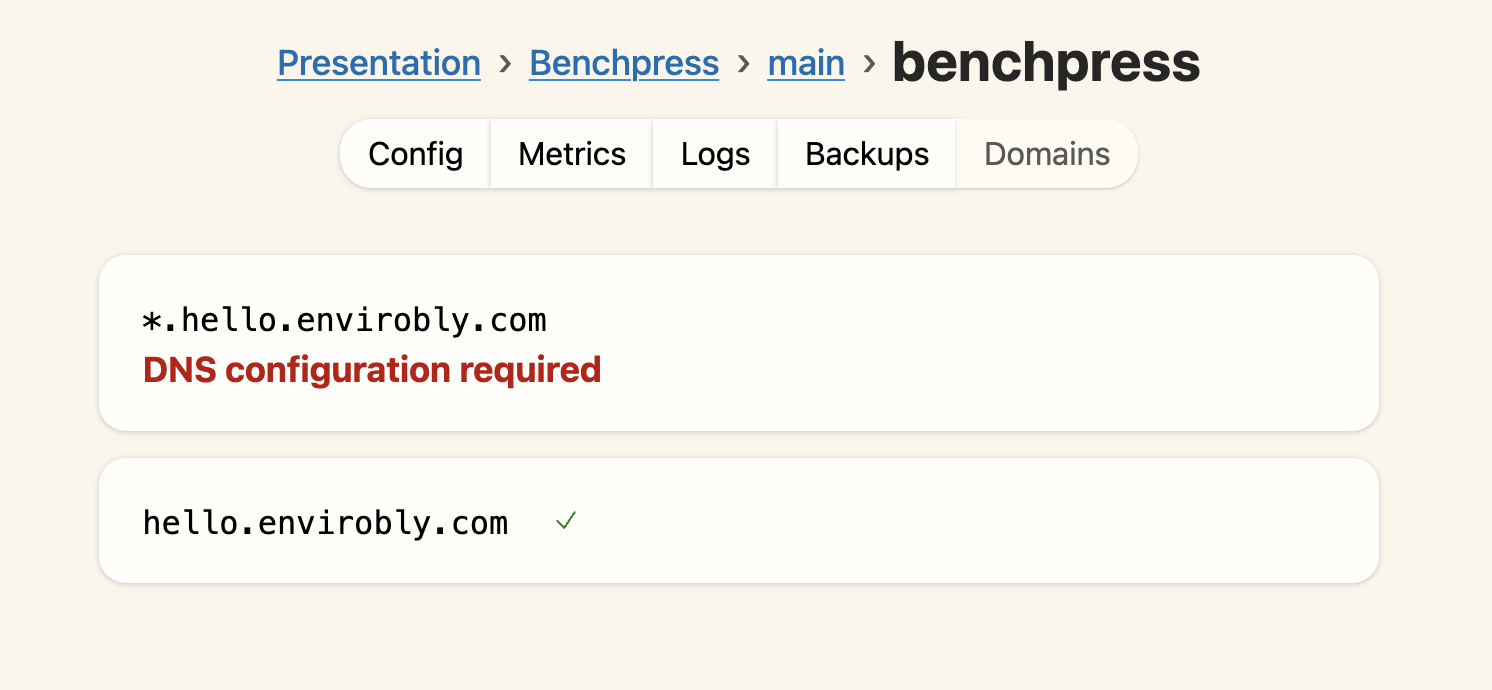Click the DNS configuration required warning
The image size is (1492, 690).
click(x=371, y=369)
